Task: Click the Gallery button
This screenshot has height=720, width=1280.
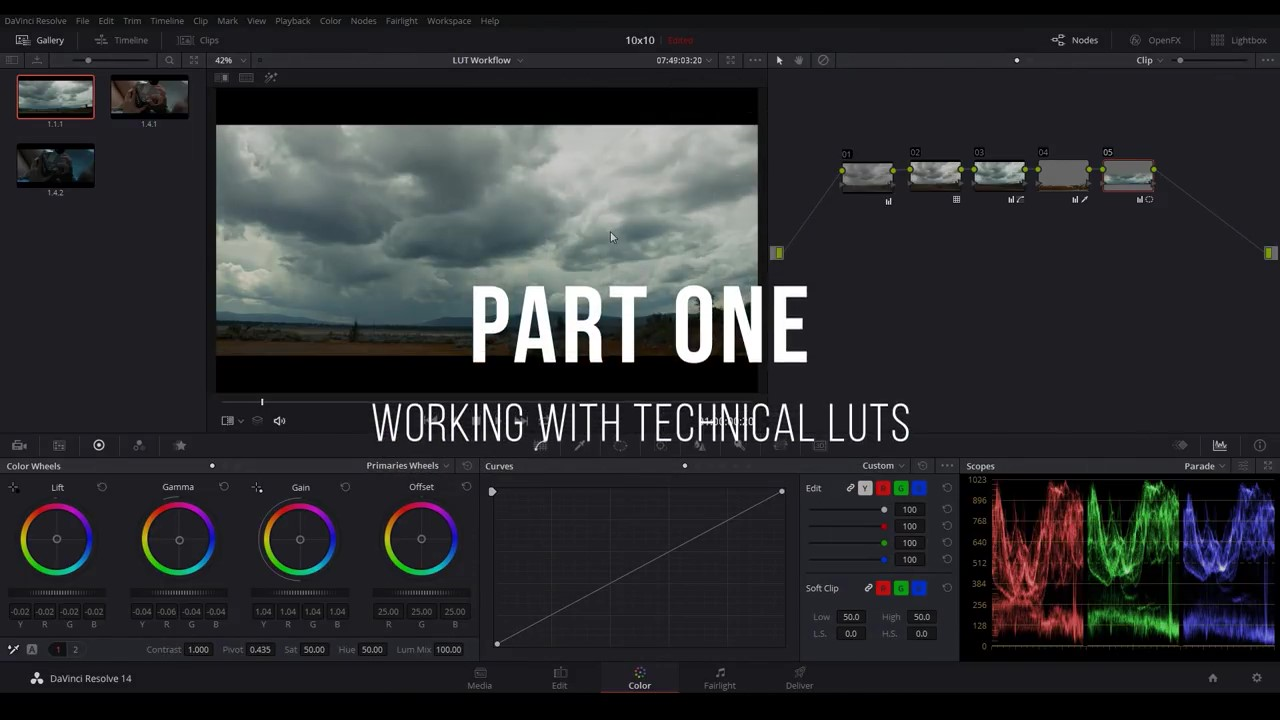Action: [40, 40]
